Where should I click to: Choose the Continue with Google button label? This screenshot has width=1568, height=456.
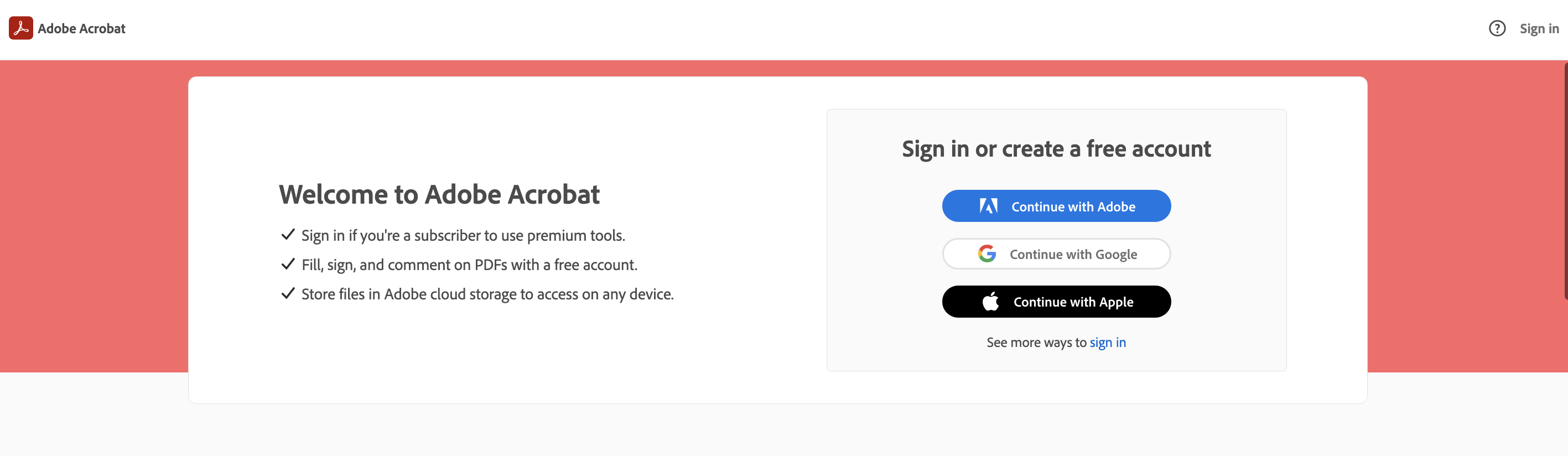[1072, 255]
